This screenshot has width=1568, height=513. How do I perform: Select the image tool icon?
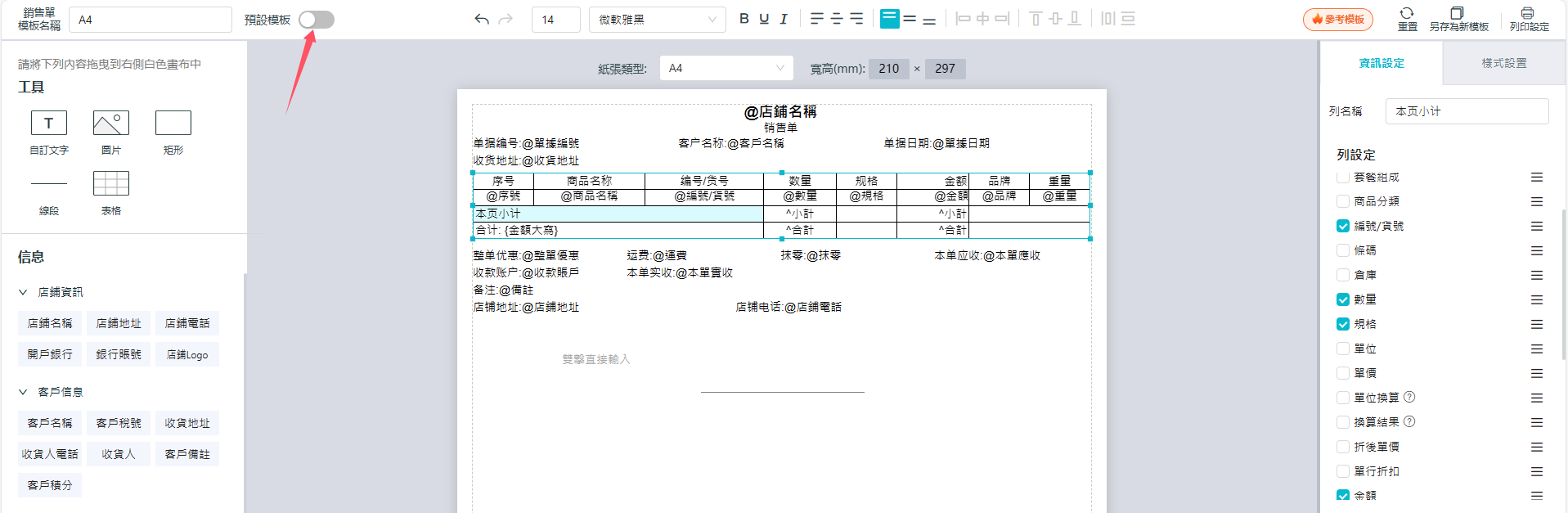pyautogui.click(x=111, y=124)
